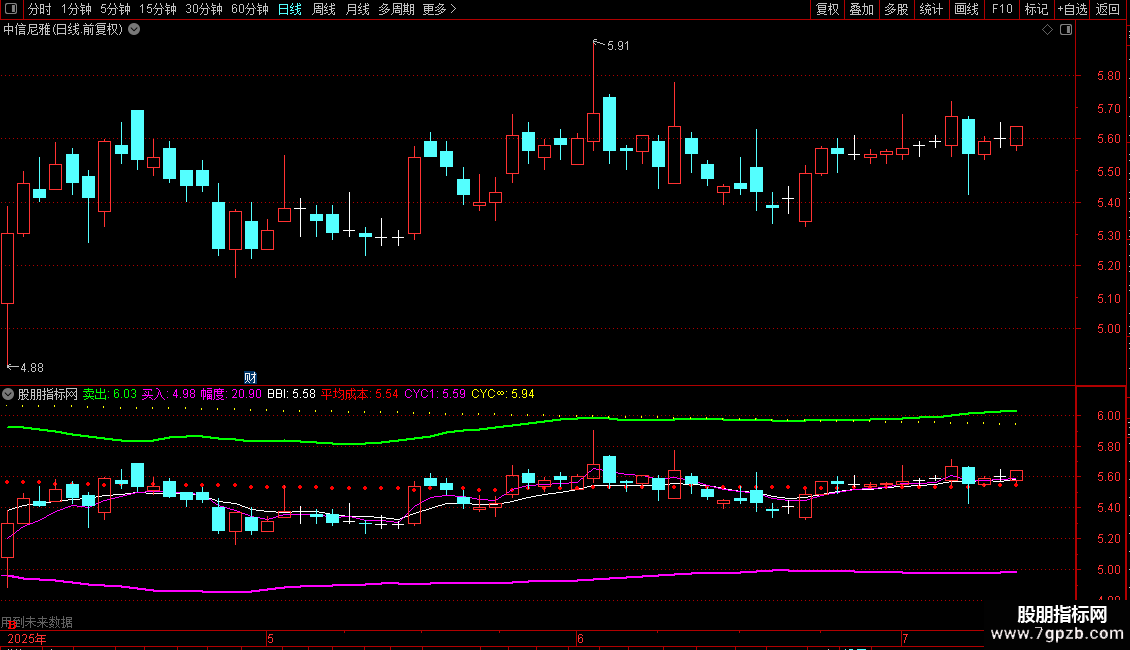Open the dropdown beside 中信尼雅(日线.前复权)
1130x650 pixels.
(x=134, y=30)
